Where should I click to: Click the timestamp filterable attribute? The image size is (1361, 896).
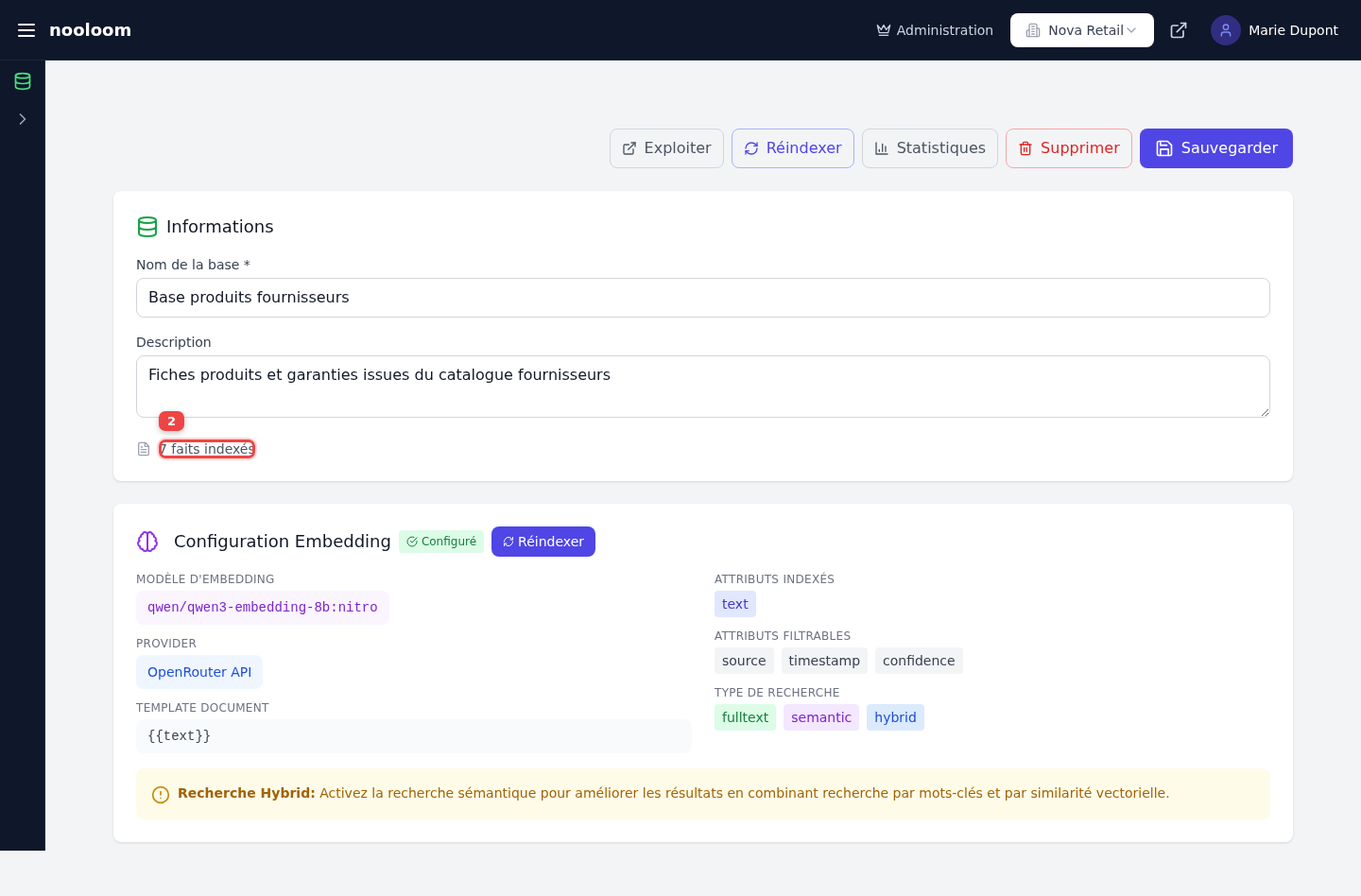[x=824, y=661]
